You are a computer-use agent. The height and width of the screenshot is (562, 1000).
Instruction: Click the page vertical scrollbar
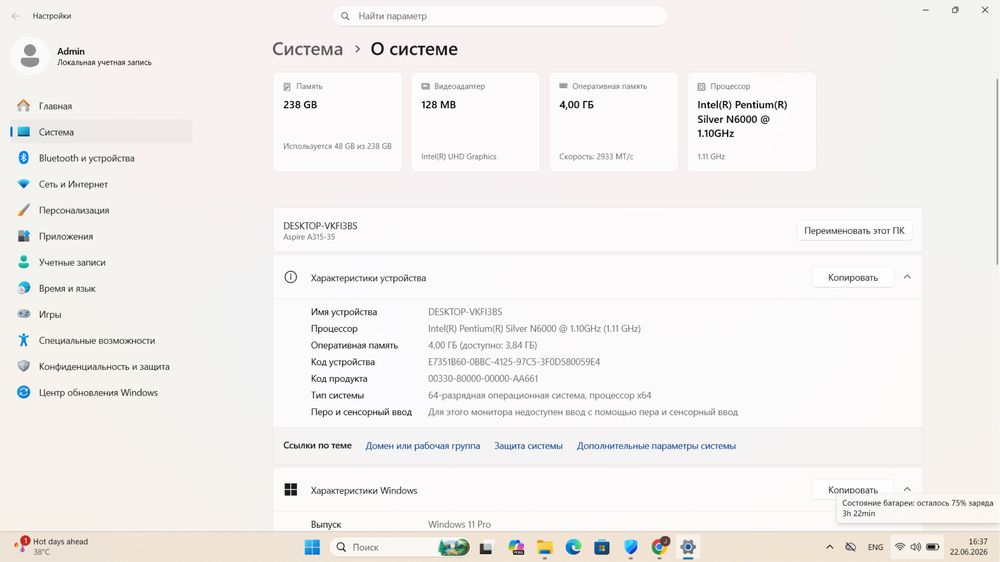tap(997, 171)
